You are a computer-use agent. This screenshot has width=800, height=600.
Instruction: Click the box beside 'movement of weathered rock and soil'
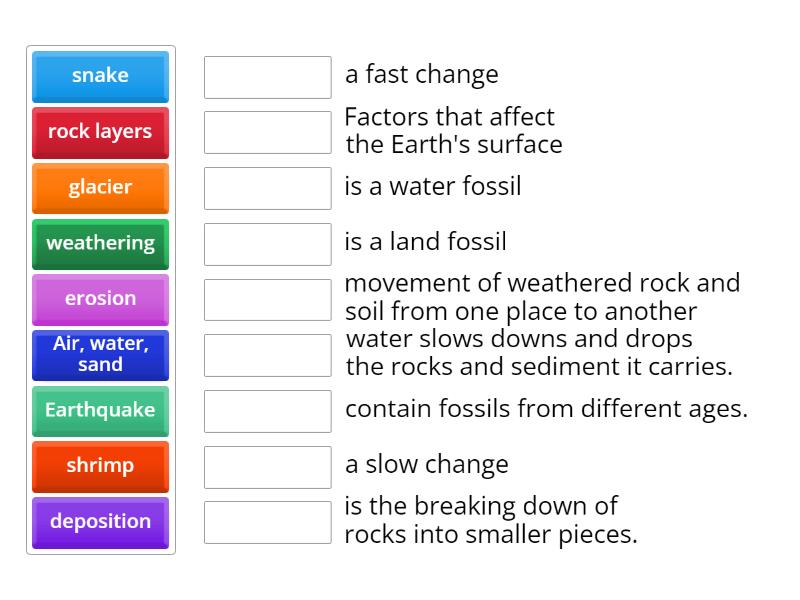pos(266,298)
